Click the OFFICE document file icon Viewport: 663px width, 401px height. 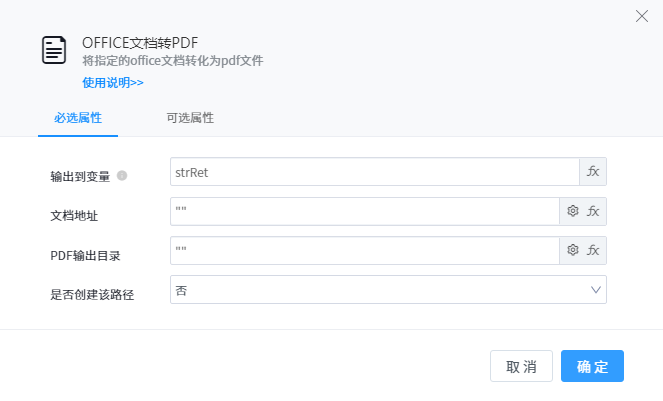click(54, 50)
